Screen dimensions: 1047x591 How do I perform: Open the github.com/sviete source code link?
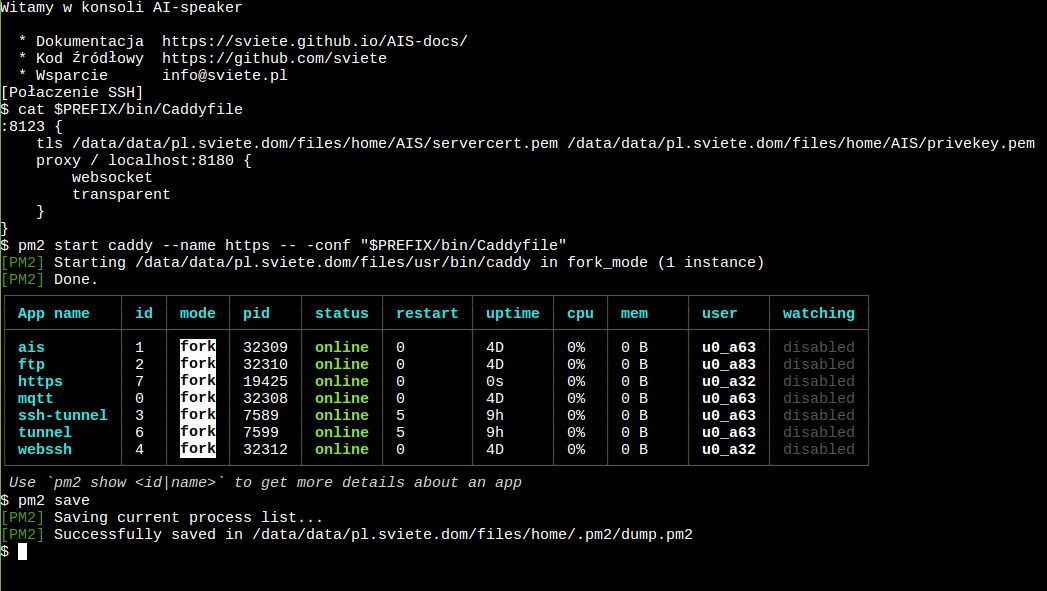point(274,58)
